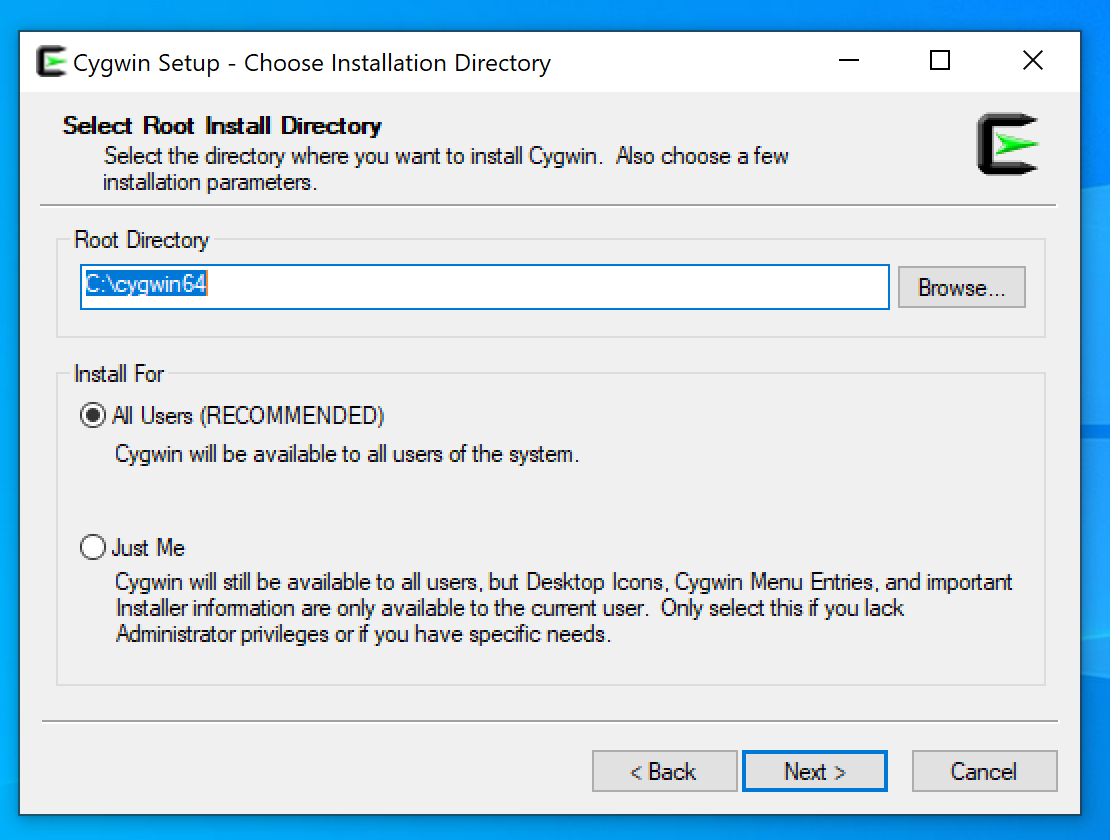This screenshot has width=1110, height=840.
Task: Select All Users (RECOMMENDED) radio button
Action: 93,415
